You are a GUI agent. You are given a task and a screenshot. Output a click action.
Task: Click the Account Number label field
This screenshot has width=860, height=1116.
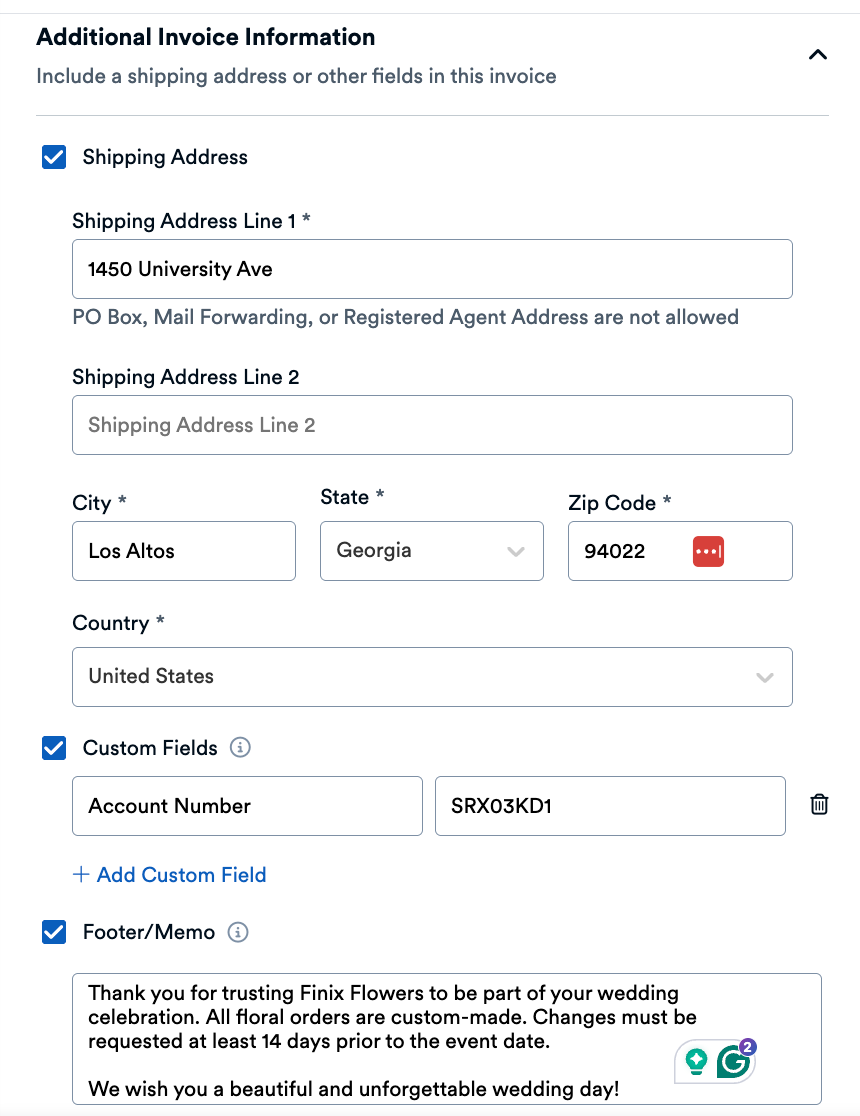pos(247,805)
